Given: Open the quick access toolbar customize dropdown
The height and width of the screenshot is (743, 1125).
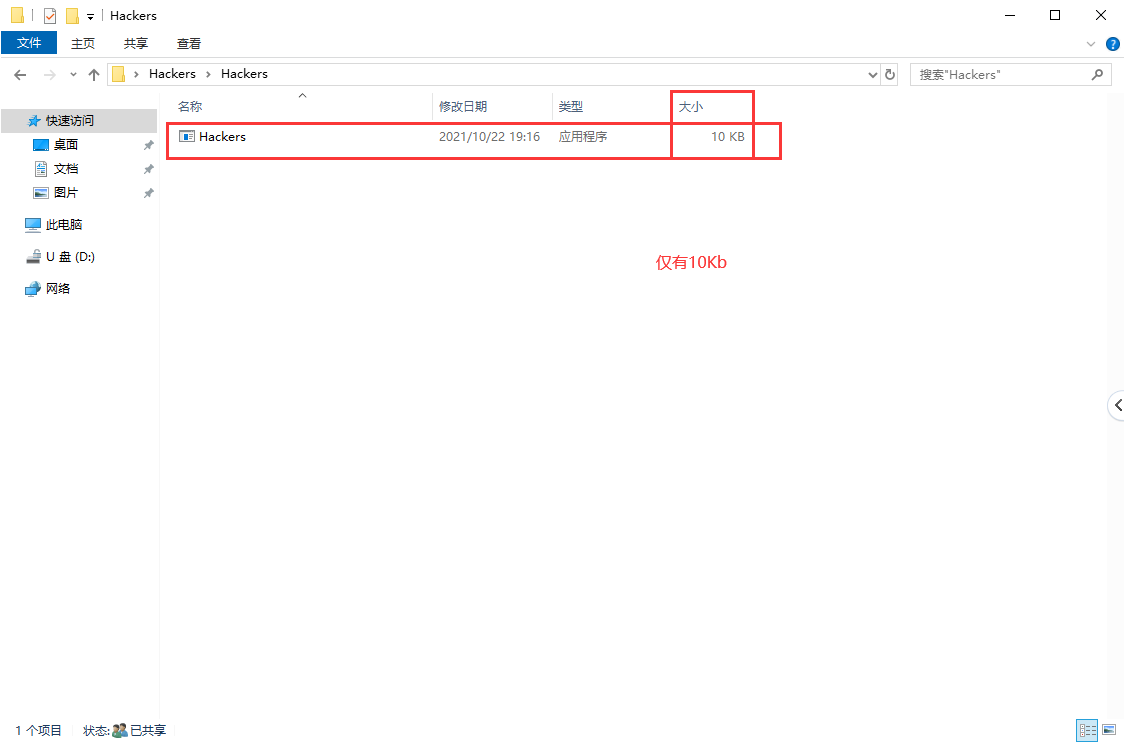Looking at the screenshot, I should tap(90, 17).
